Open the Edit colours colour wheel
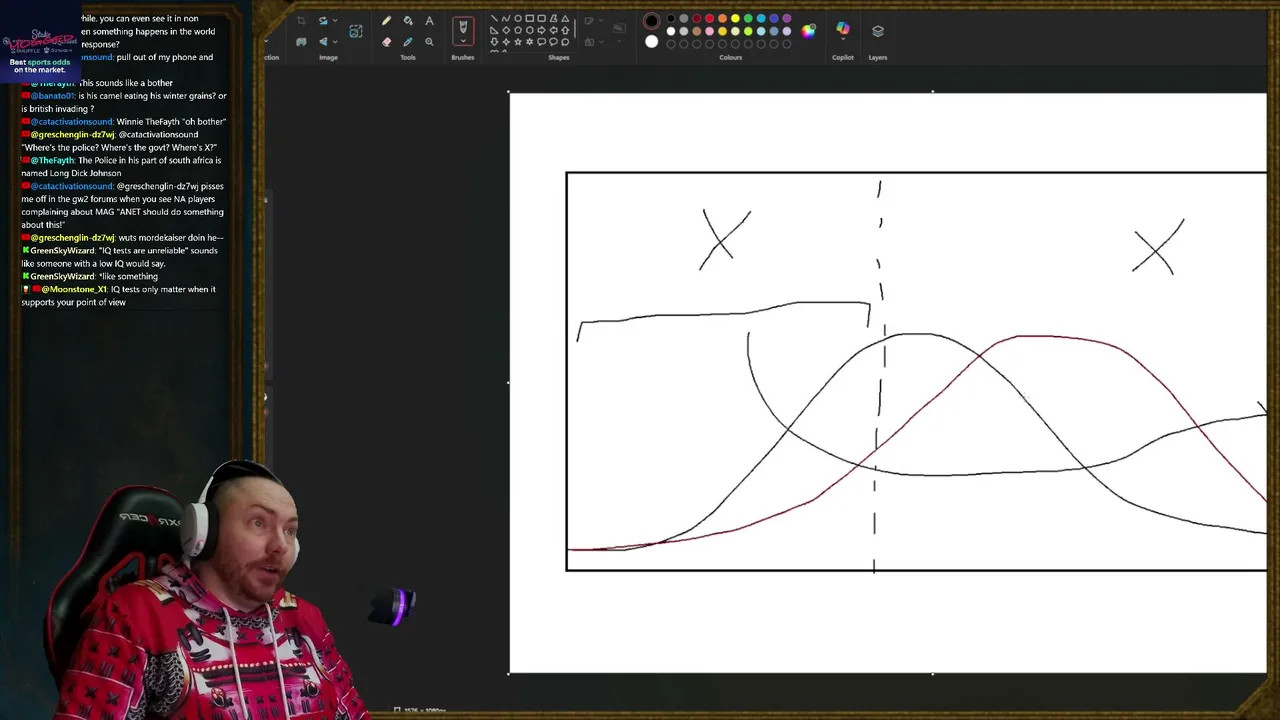1280x720 pixels. click(808, 30)
